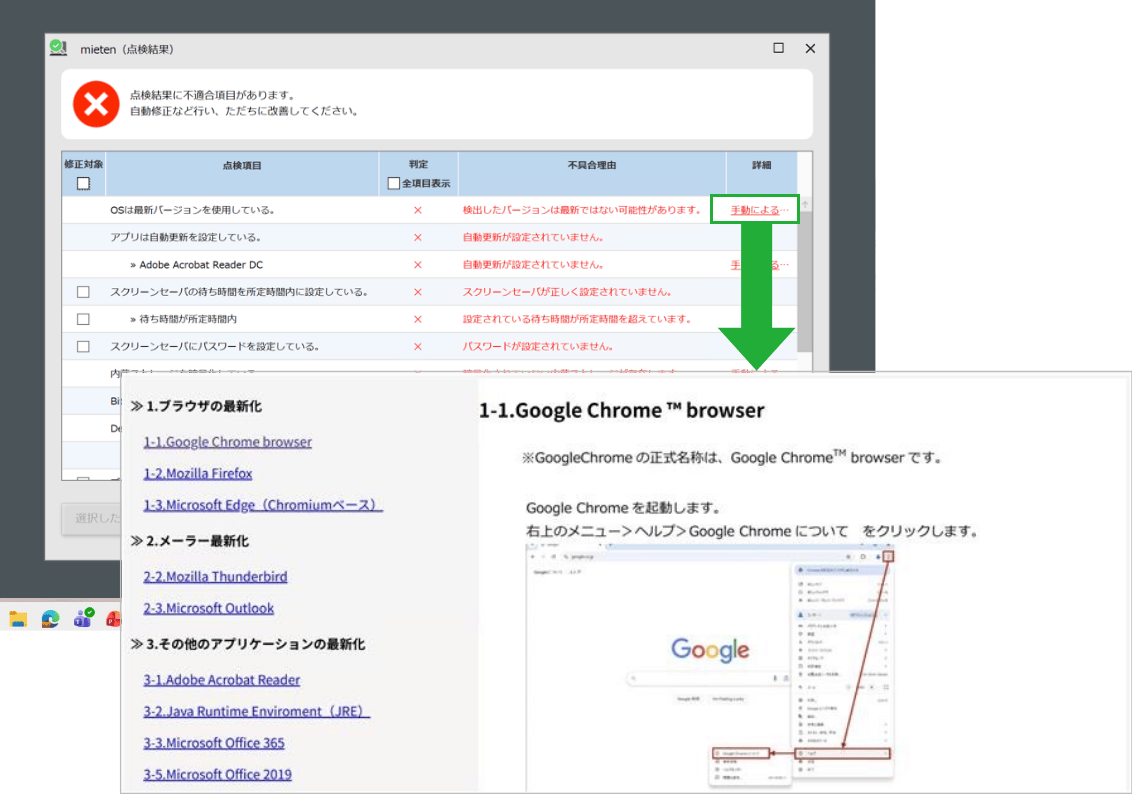Viewport: 1132px width, 794px height.
Task: Click パスワードが設定されていません reason text
Action: 538,346
